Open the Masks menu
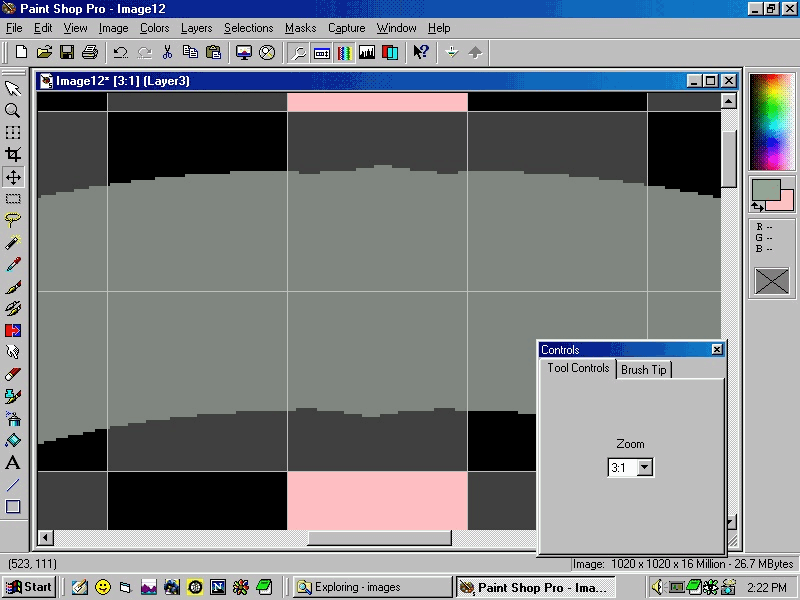Screen dimensions: 800x600 (300, 28)
